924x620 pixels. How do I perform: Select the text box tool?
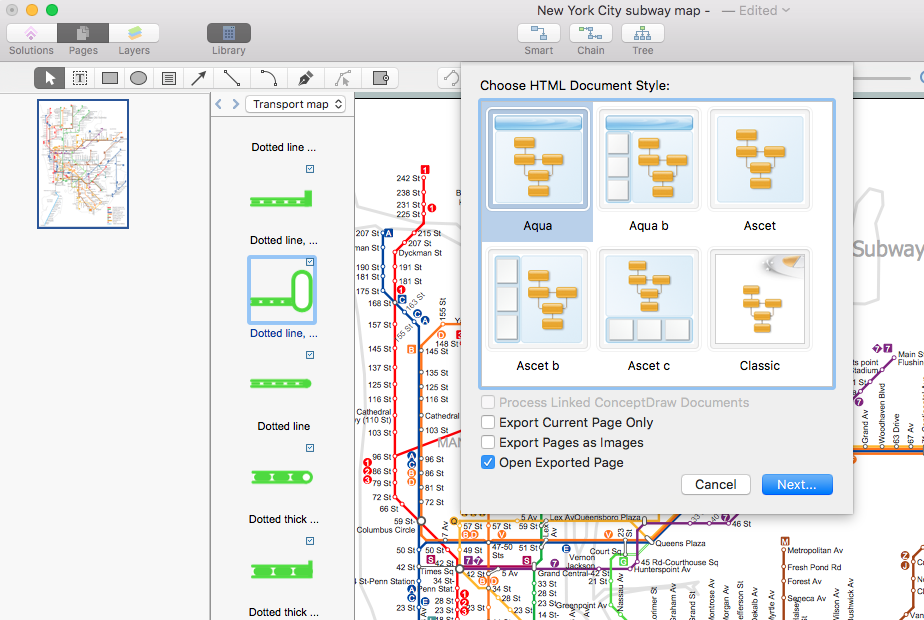[80, 78]
